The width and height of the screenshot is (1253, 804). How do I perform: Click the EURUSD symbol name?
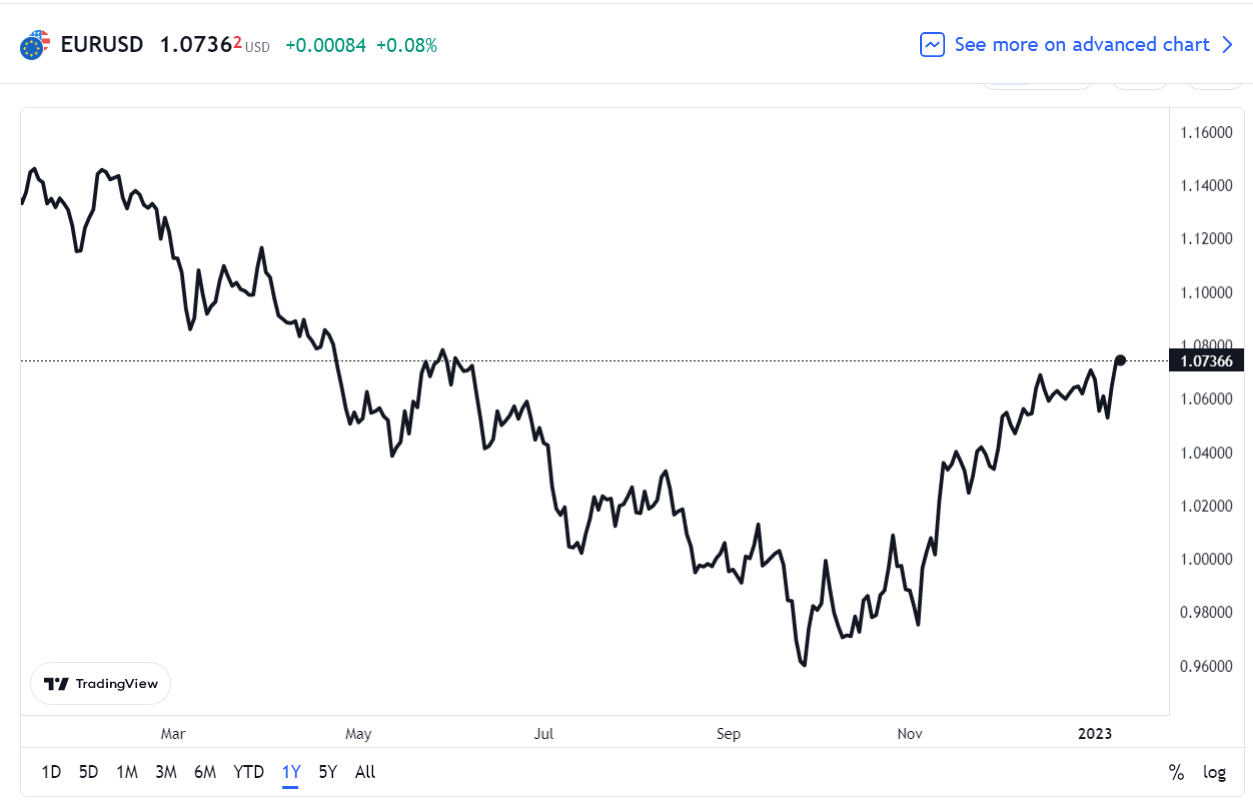(102, 45)
